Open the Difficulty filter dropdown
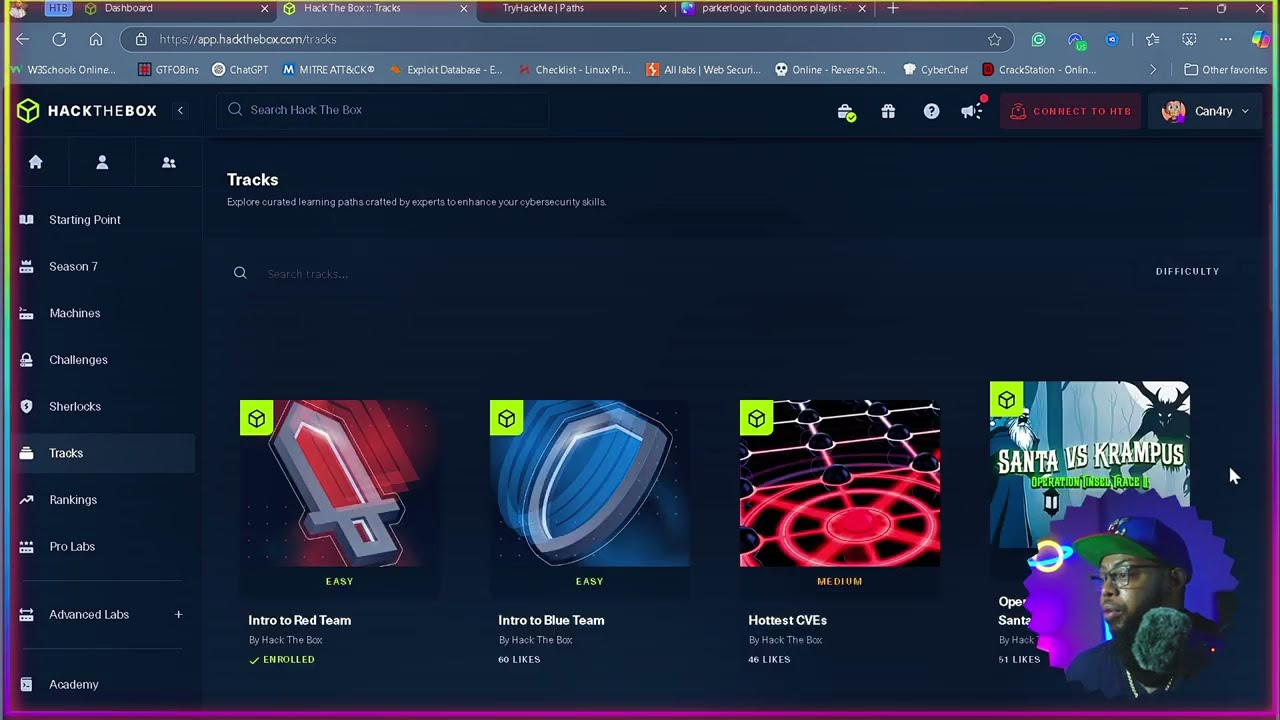This screenshot has height=720, width=1280. click(x=1187, y=271)
